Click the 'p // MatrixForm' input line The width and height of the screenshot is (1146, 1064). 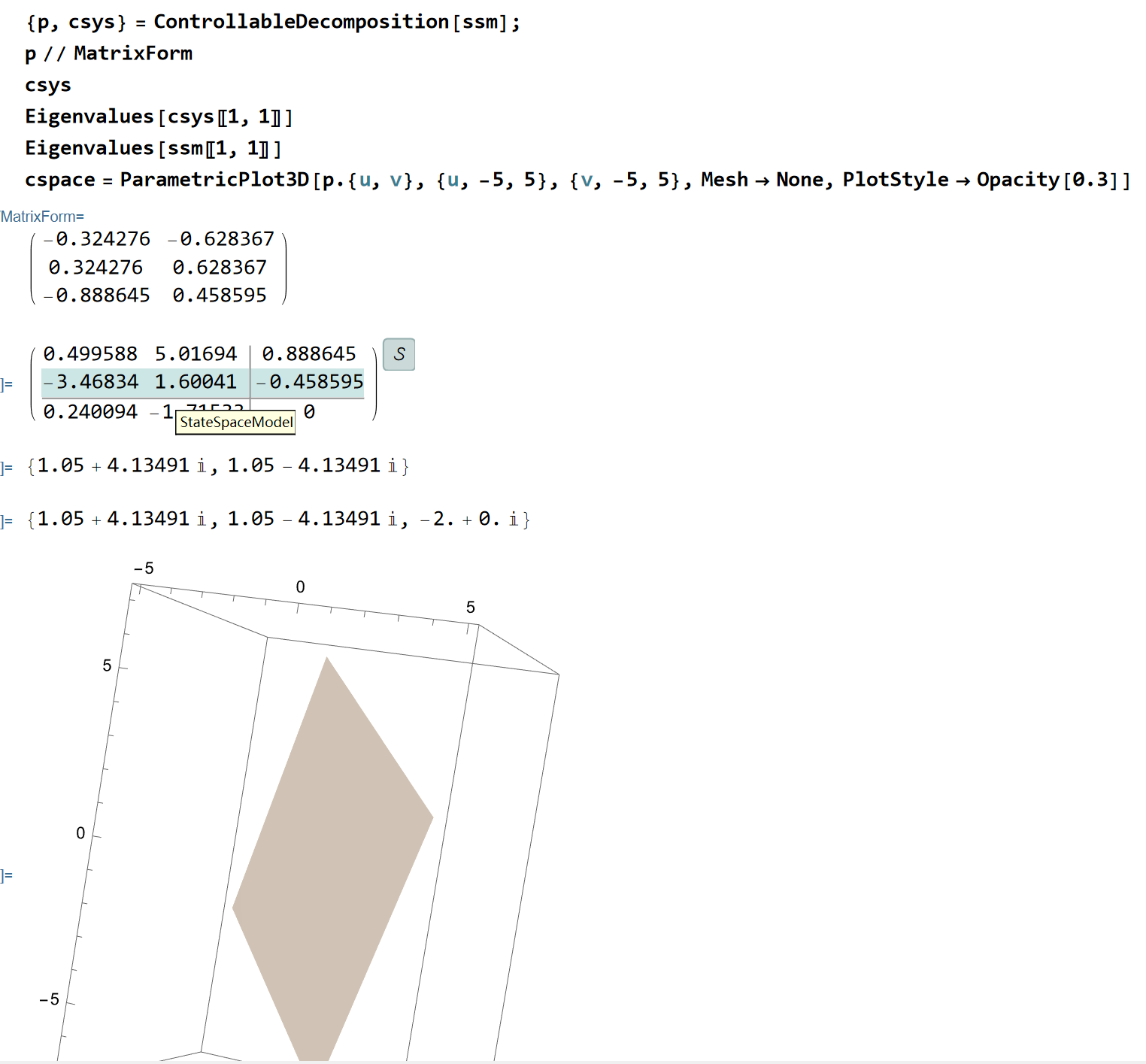pyautogui.click(x=108, y=53)
